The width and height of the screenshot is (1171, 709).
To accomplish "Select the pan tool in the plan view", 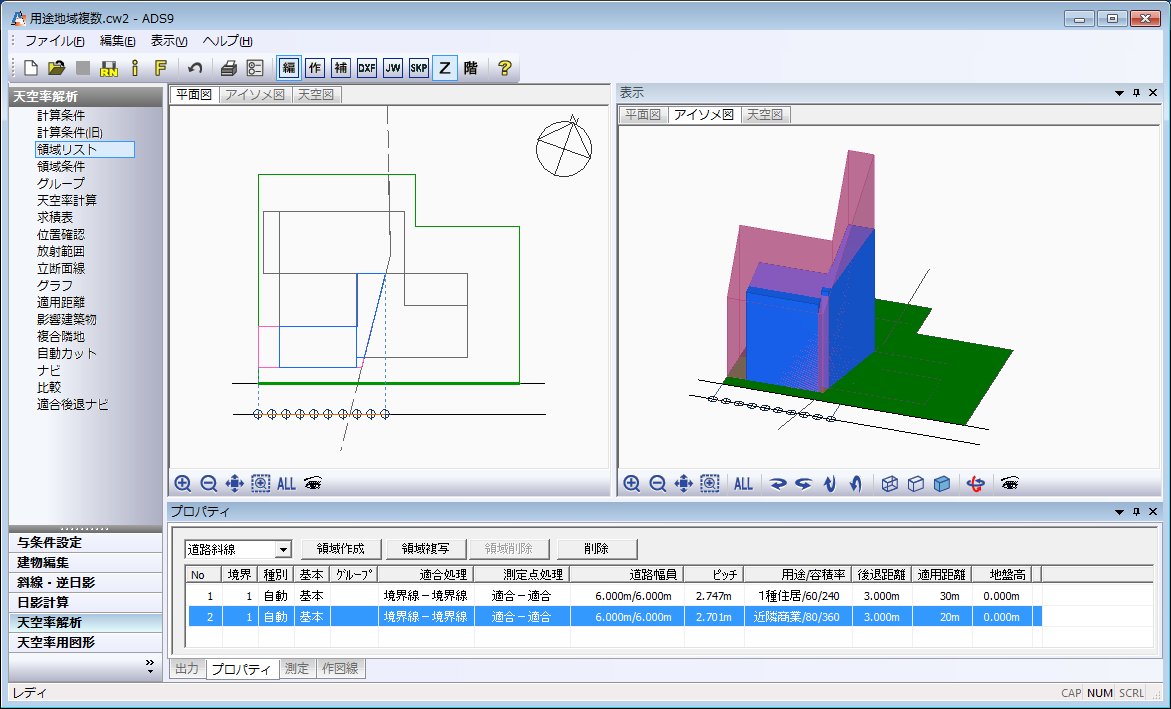I will [x=234, y=483].
